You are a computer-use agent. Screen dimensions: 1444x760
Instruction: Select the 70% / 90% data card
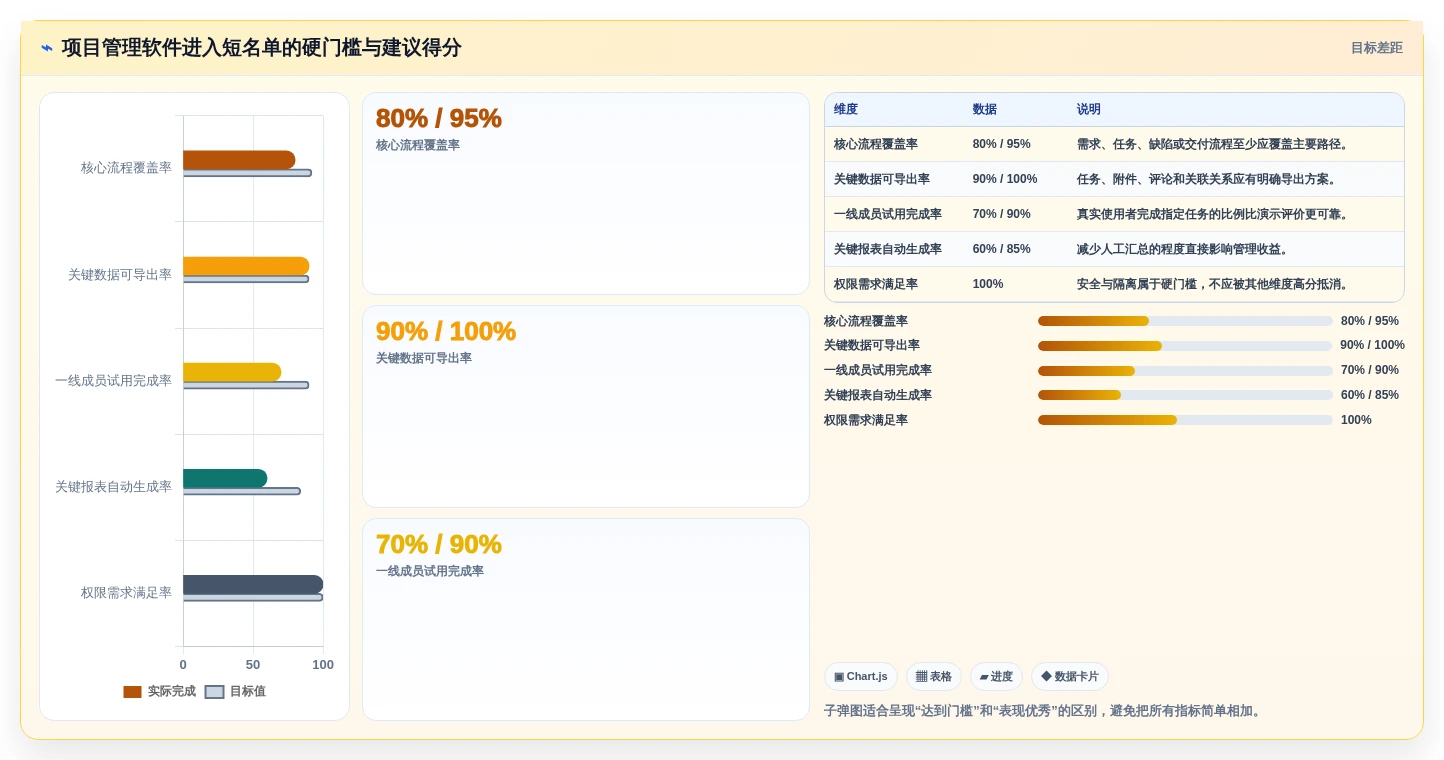586,620
